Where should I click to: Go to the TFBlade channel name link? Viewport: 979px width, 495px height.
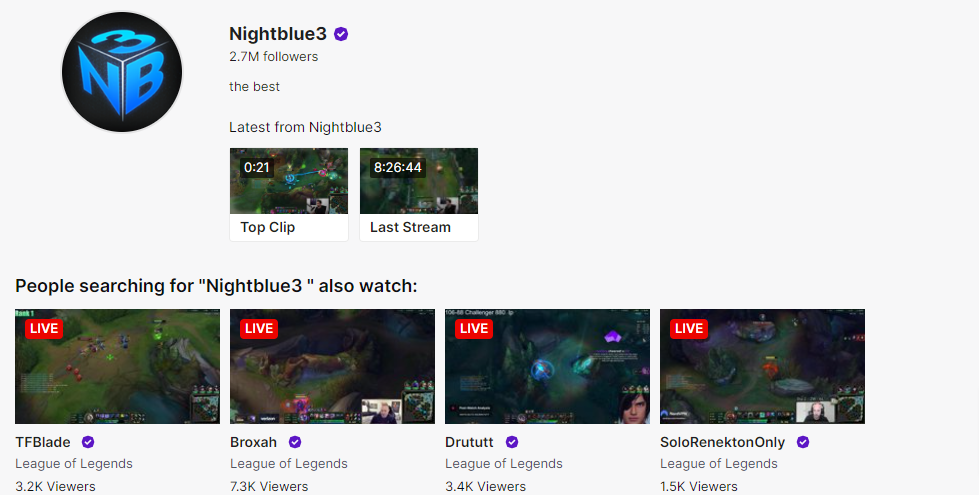tap(43, 442)
